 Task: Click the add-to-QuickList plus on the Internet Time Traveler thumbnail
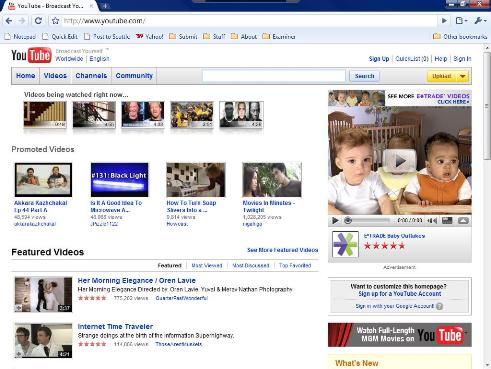point(19,354)
